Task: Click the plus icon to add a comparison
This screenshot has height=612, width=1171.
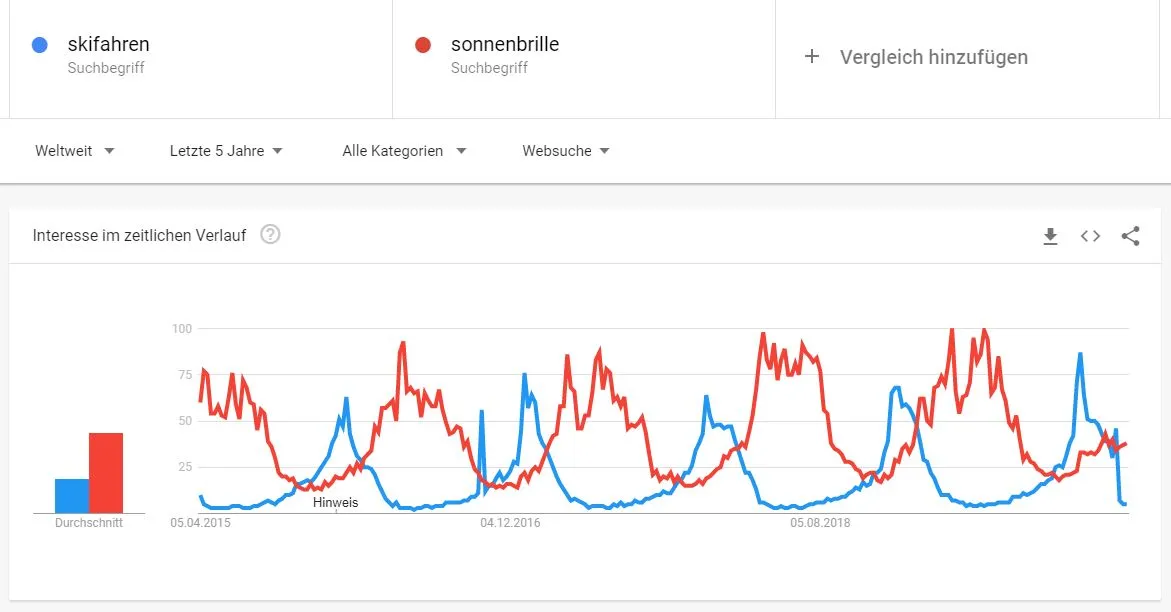Action: pyautogui.click(x=812, y=57)
